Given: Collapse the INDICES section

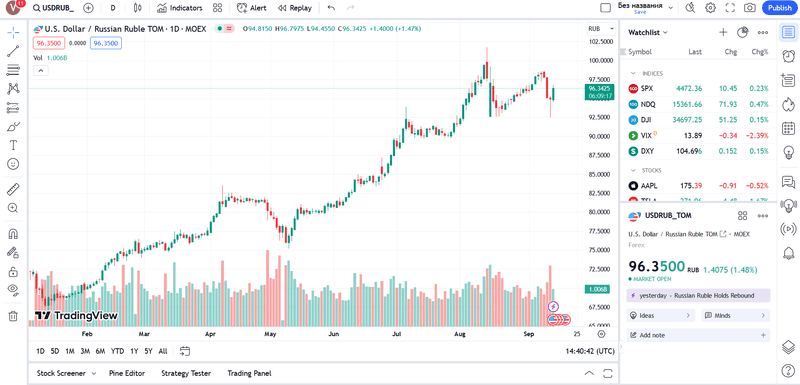Looking at the screenshot, I should tap(634, 73).
